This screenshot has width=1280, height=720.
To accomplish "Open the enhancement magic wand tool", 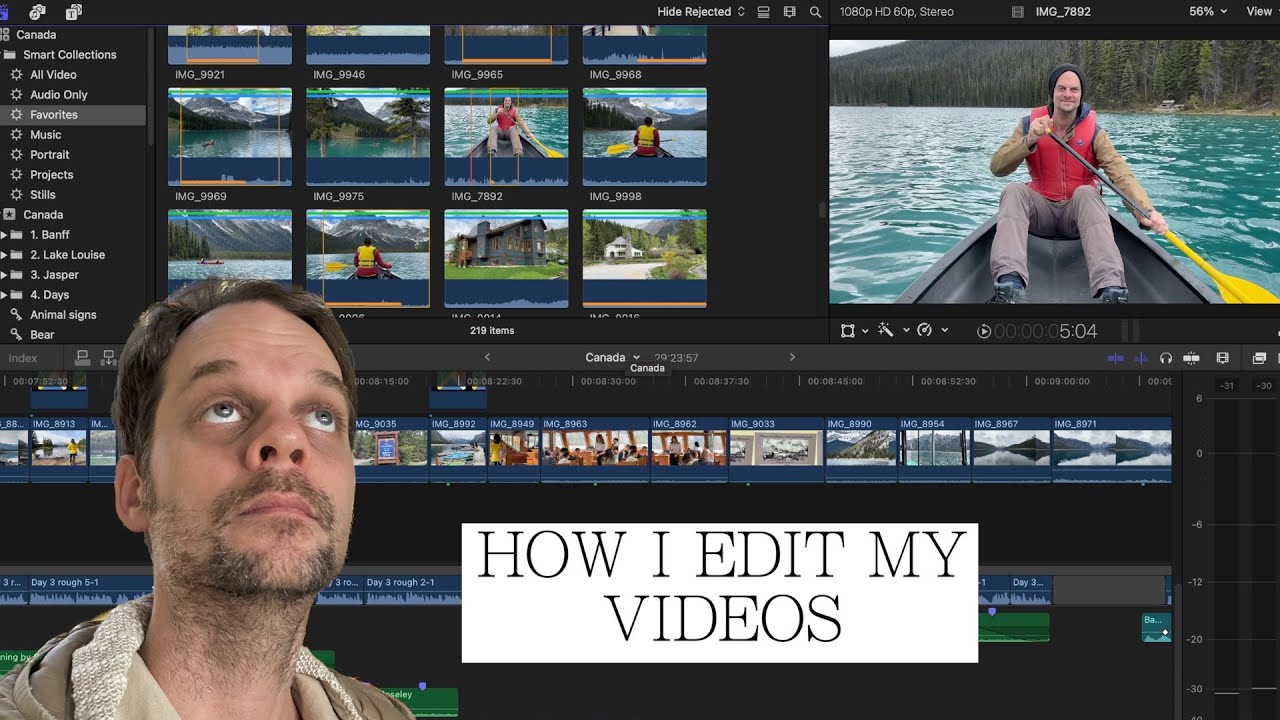I will 885,330.
